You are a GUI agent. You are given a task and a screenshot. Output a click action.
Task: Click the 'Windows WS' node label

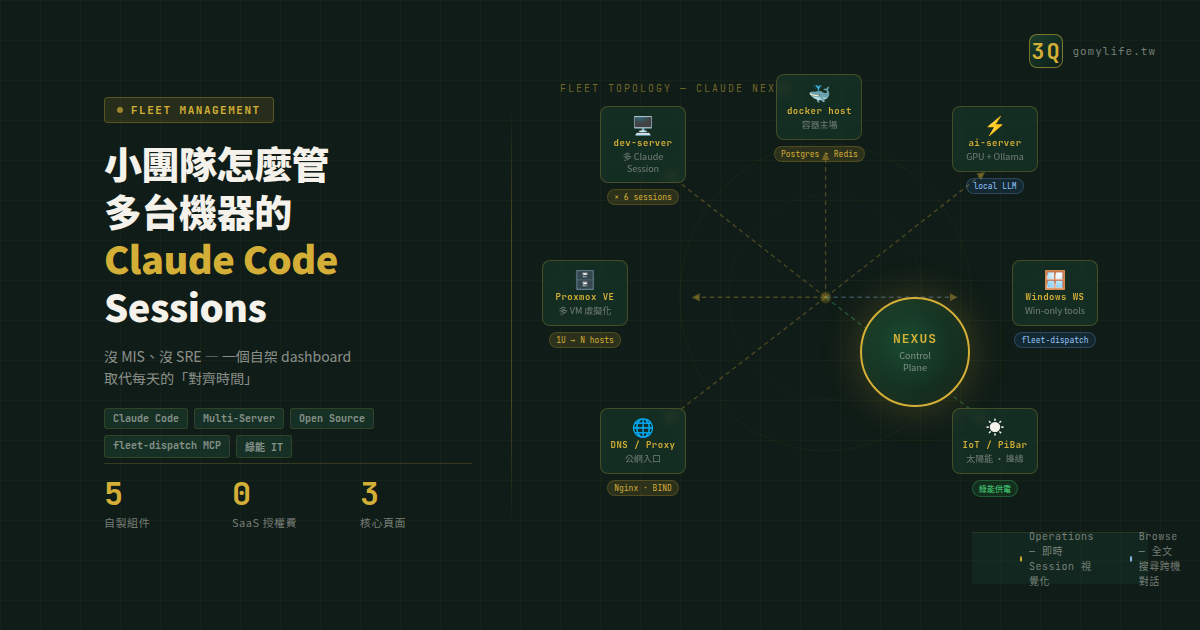pos(1055,297)
